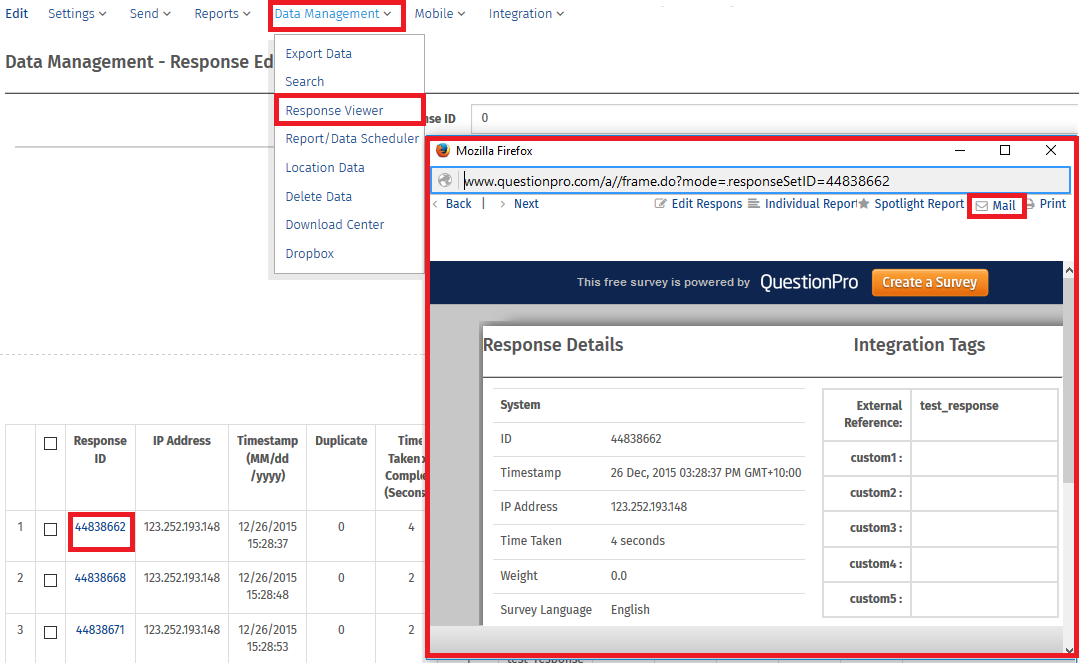This screenshot has height=663, width=1079.
Task: Open the Settings dropdown menu
Action: 77,14
